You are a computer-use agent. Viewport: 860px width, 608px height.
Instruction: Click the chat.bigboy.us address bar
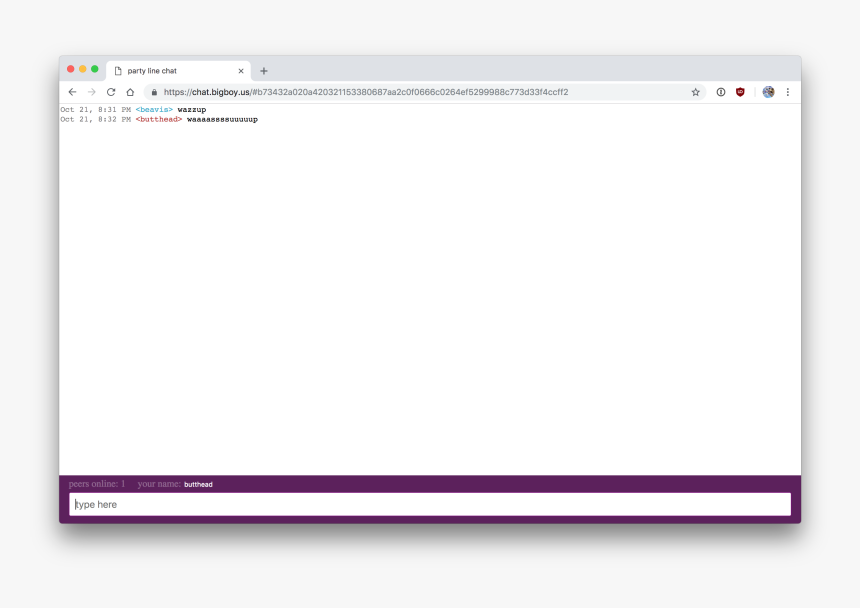click(x=400, y=92)
